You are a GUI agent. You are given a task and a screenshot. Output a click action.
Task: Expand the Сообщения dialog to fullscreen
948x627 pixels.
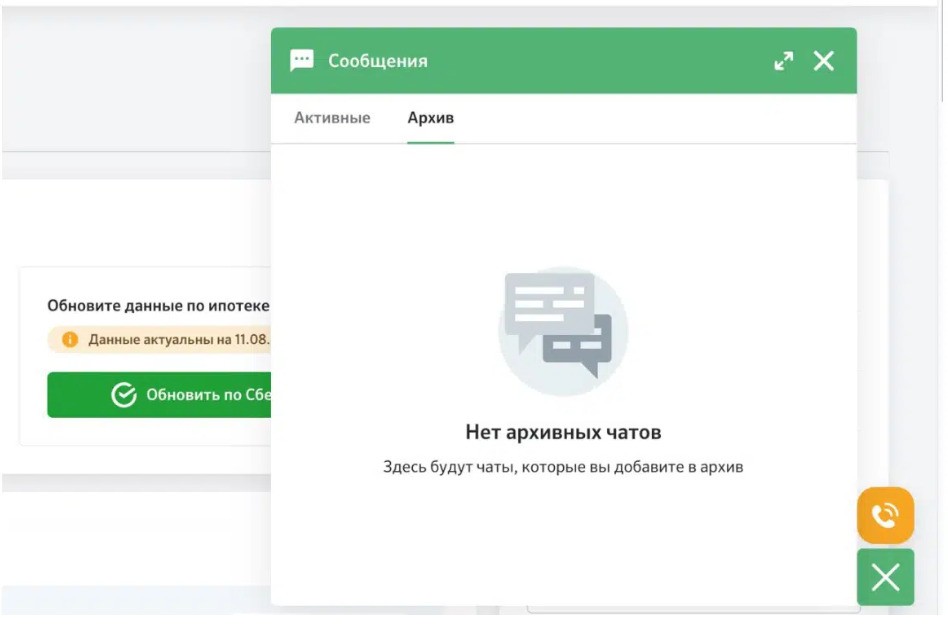[786, 60]
